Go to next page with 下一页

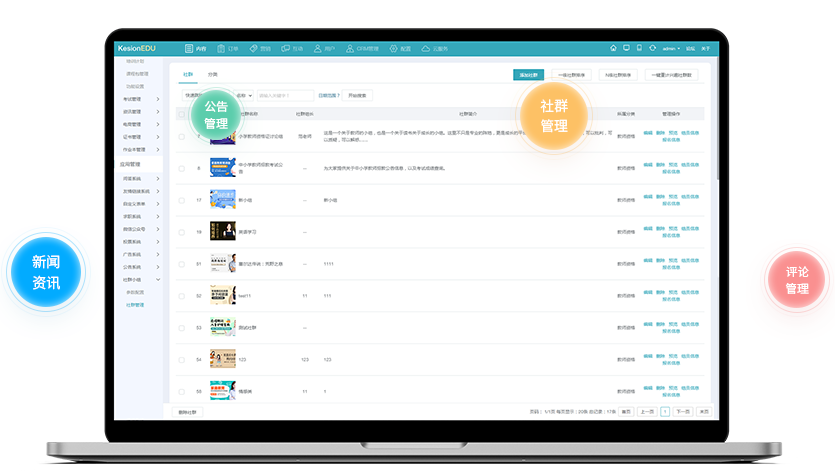coord(682,411)
